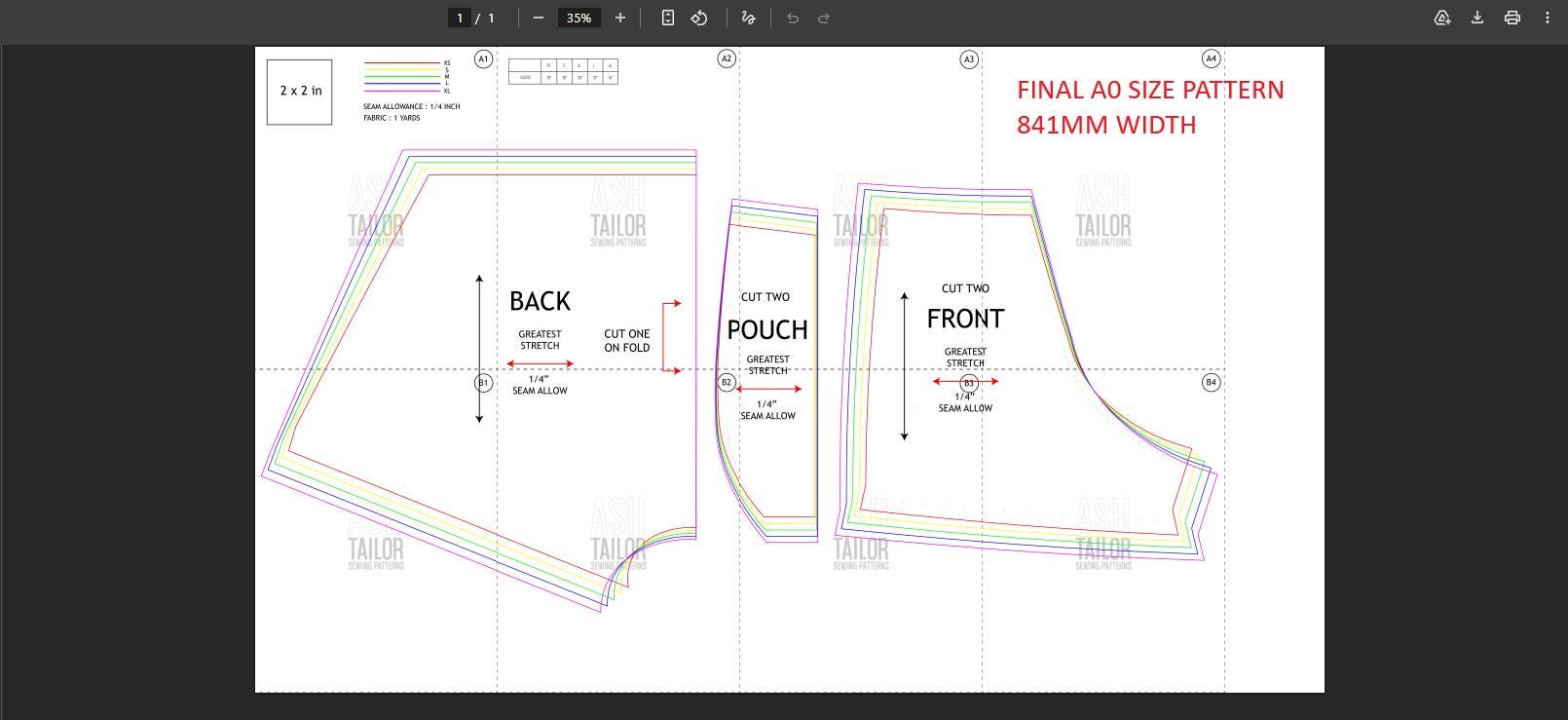Click the B4 page marker
The image size is (1568, 720).
(1211, 382)
